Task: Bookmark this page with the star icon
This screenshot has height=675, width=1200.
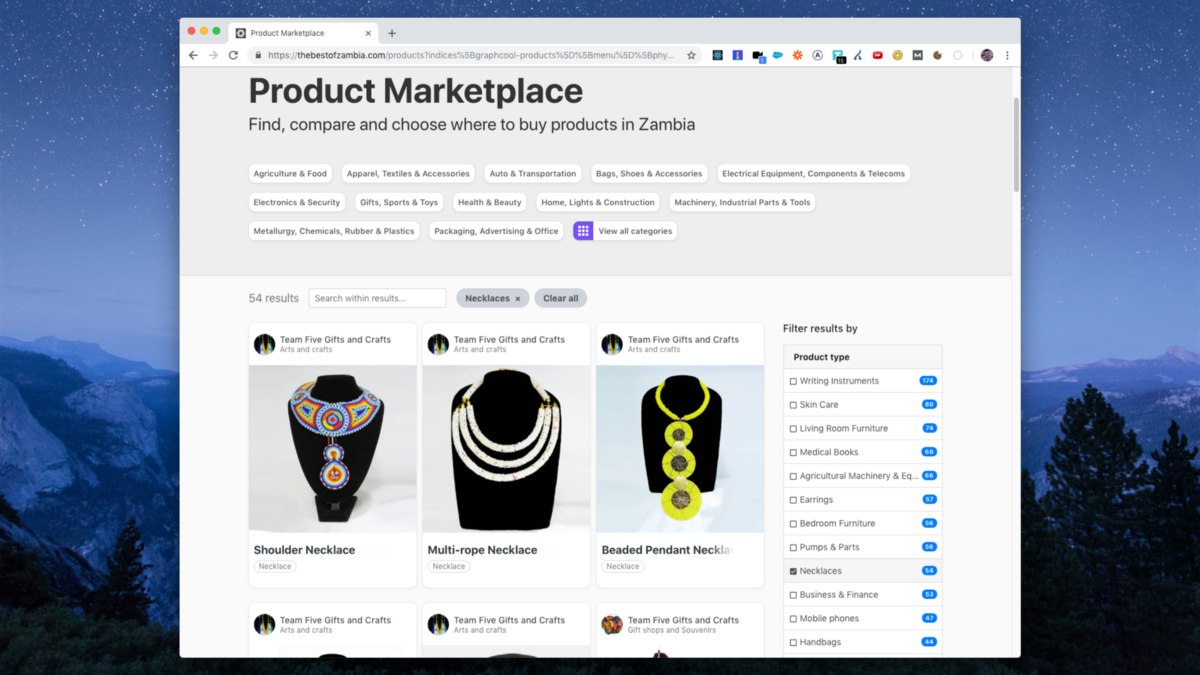Action: [691, 56]
